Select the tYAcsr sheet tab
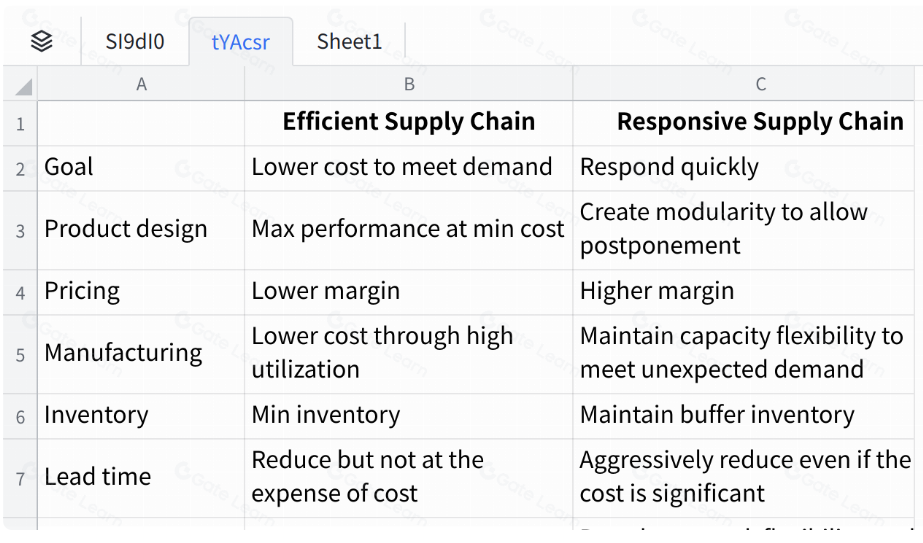Viewport: 923px width, 543px height. point(240,41)
